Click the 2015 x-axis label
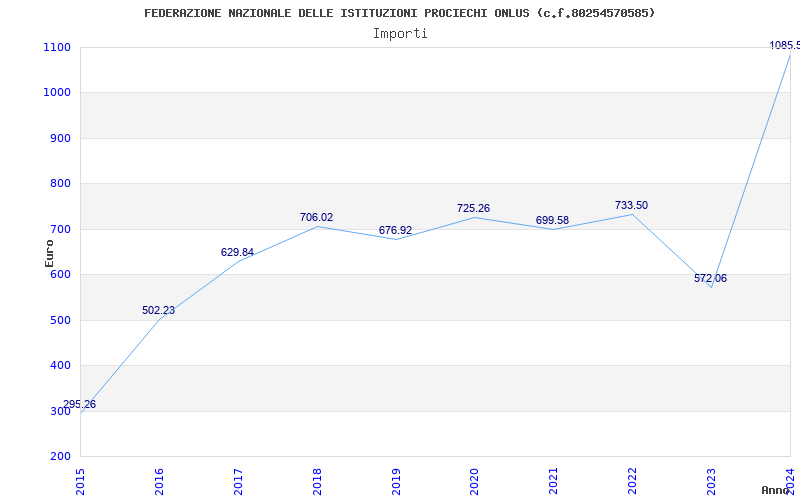Viewport: 800px width, 500px height. tap(80, 482)
